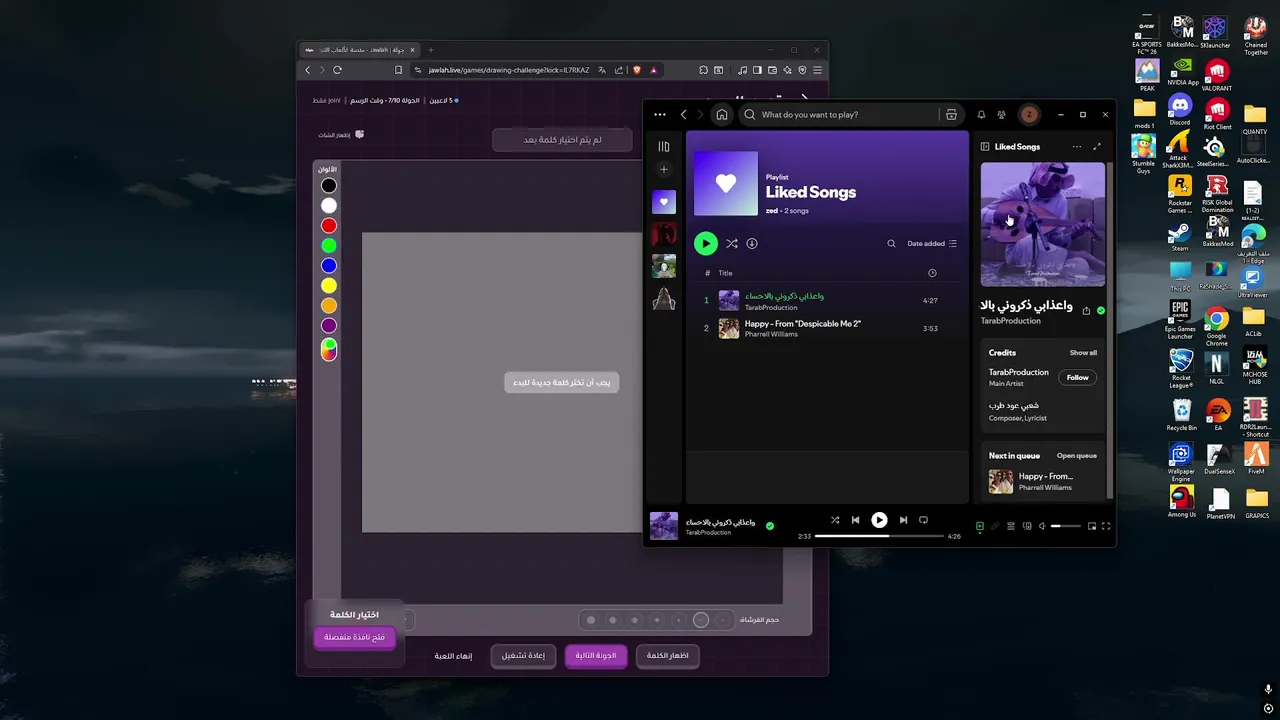Viewport: 1280px width, 720px height.
Task: Select the Jawlah browser tab
Action: [361, 50]
